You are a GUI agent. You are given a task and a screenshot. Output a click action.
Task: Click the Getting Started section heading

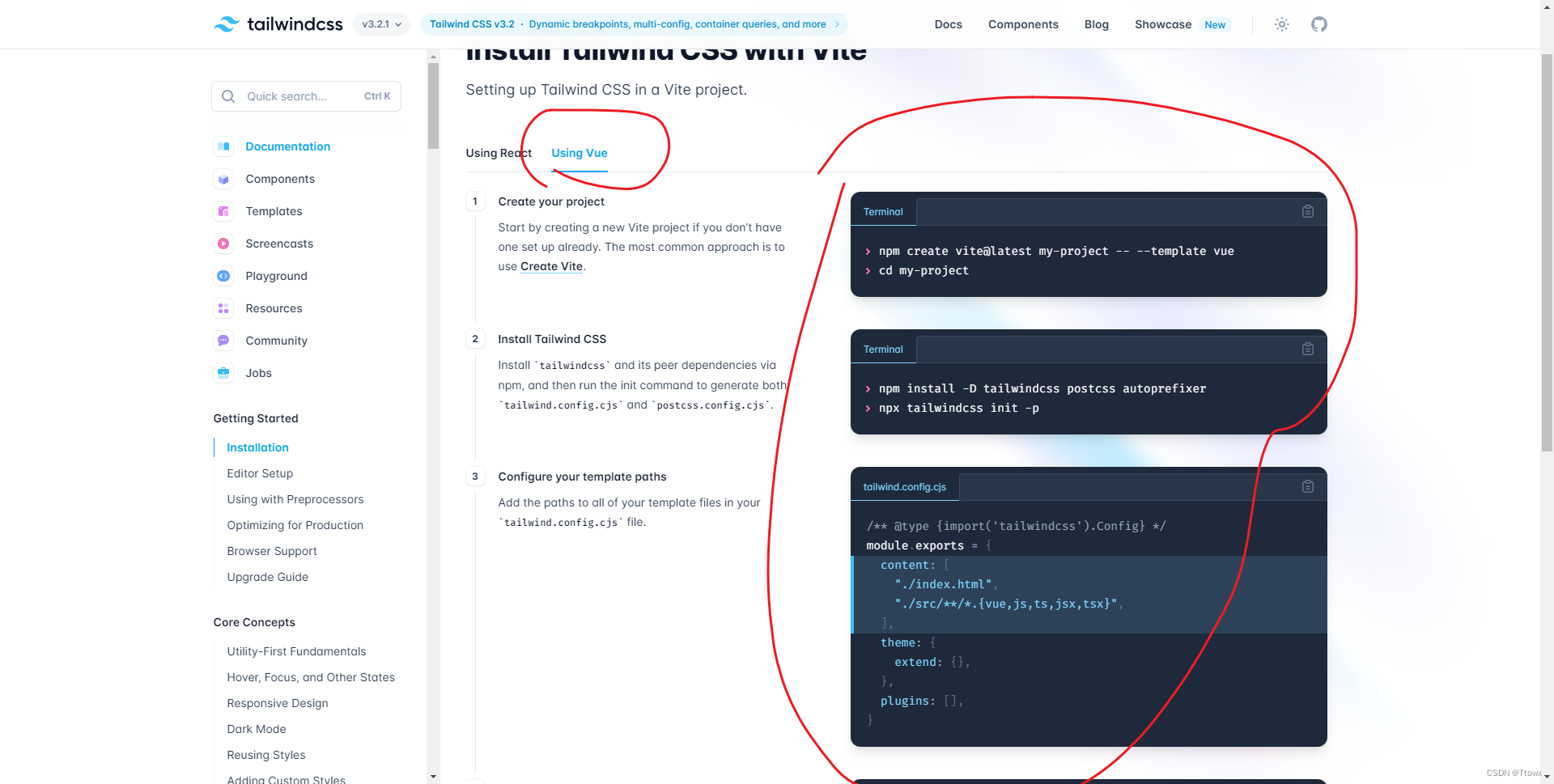[x=256, y=418]
